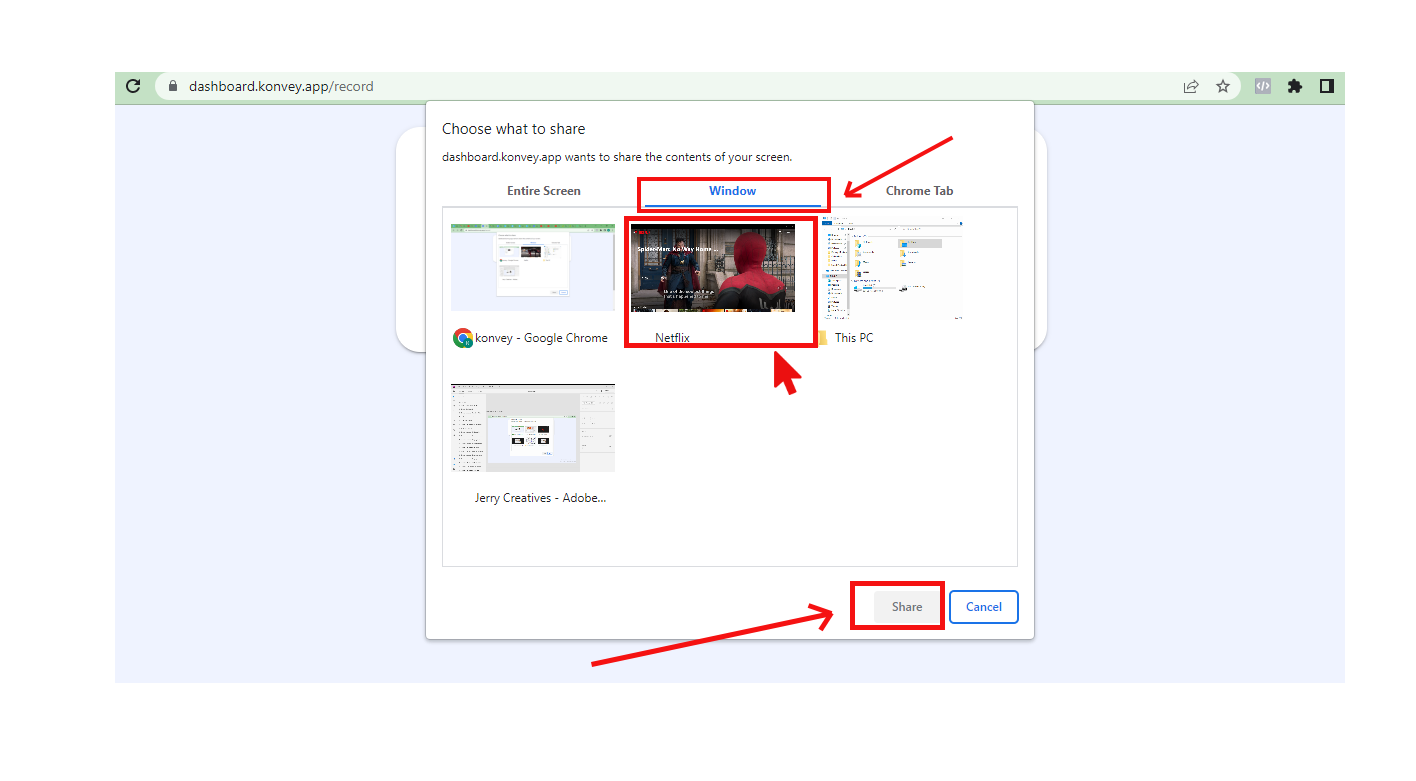Click the share page icon in address bar
The height and width of the screenshot is (781, 1416).
coord(1191,86)
